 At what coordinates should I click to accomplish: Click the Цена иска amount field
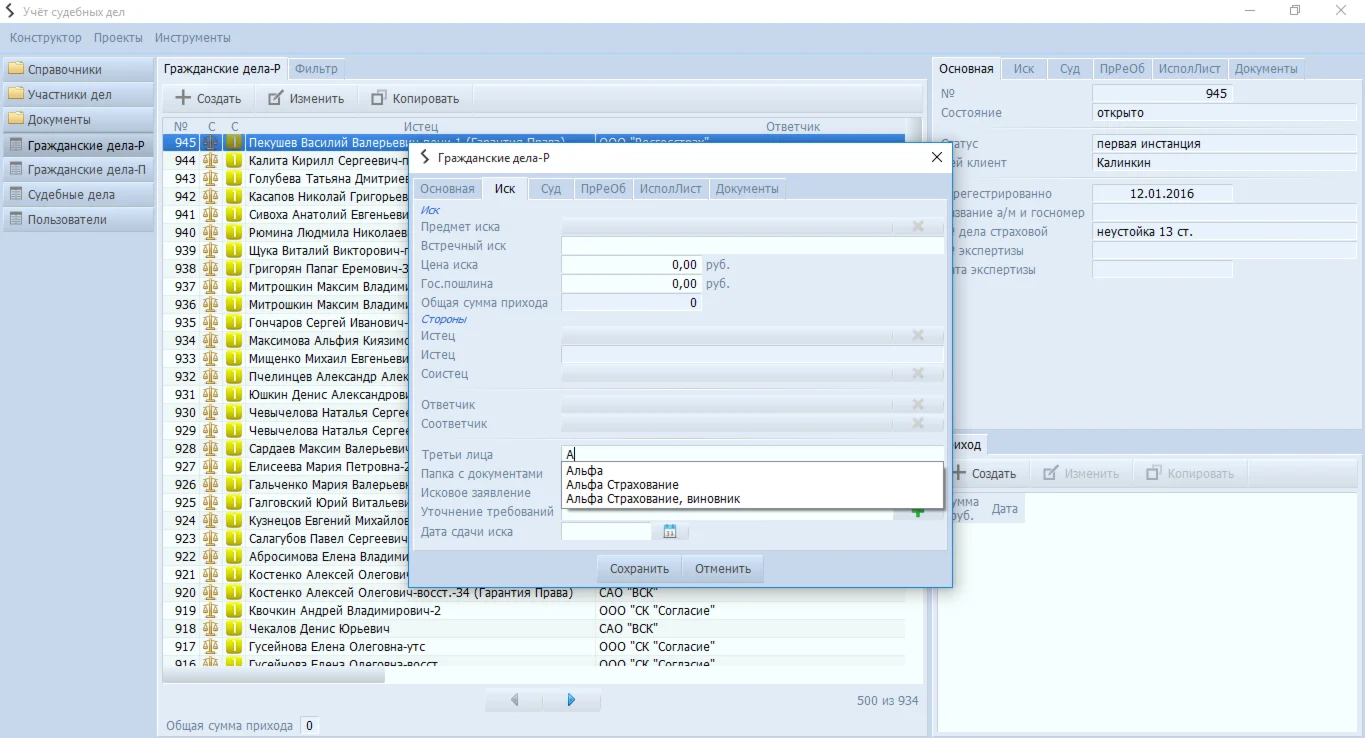tap(631, 265)
